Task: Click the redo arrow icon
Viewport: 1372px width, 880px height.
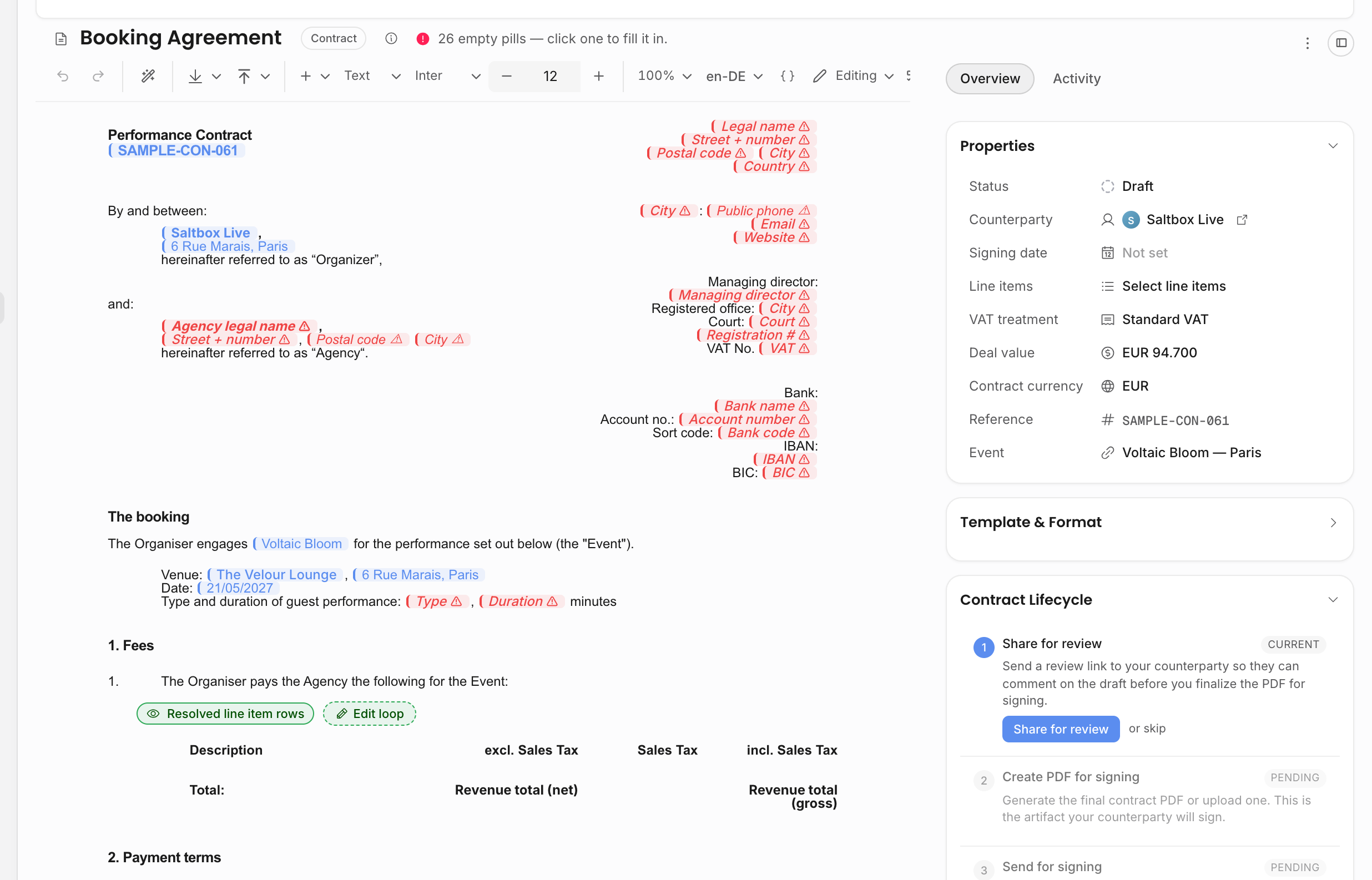Action: click(x=98, y=76)
